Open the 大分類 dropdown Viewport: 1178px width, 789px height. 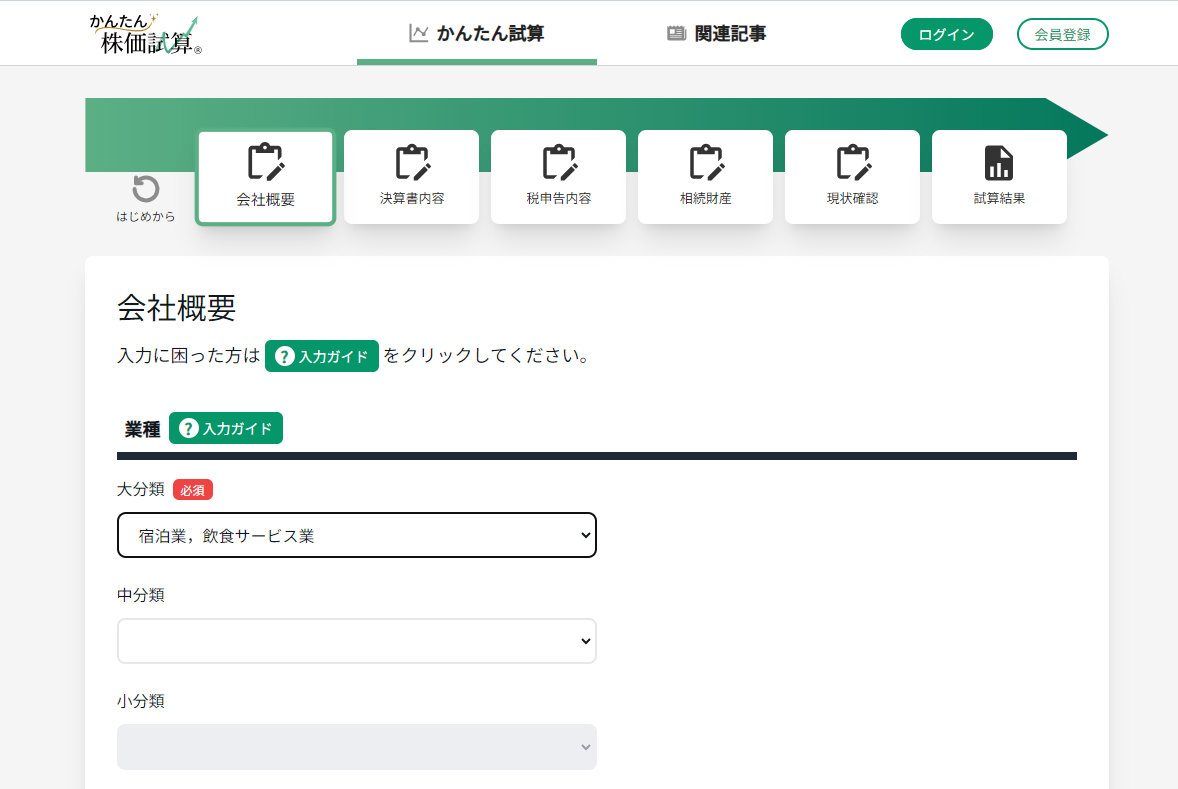coord(357,535)
